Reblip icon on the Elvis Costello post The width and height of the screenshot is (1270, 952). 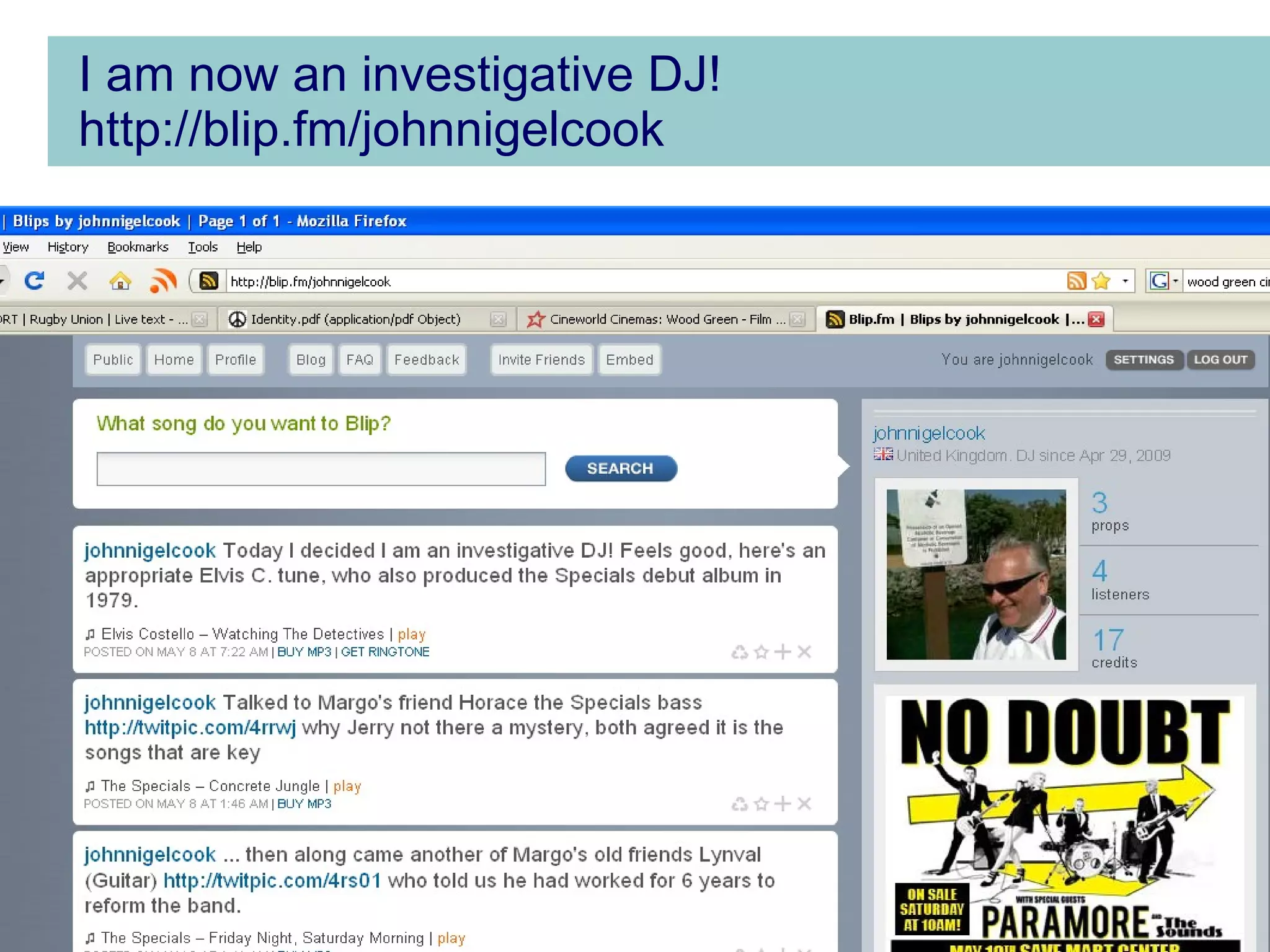point(739,652)
